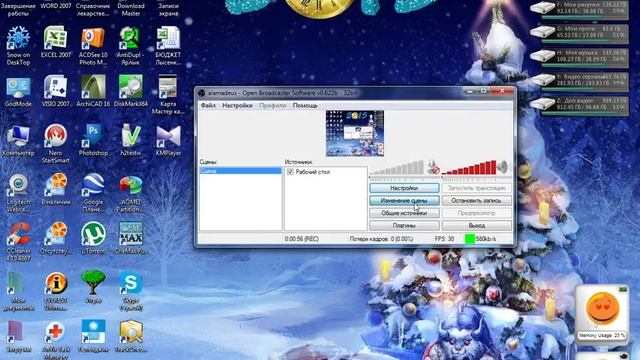Select the Загрузки folder shortcut
Image resolution: width=640 pixels, height=360 pixels.
(x=18, y=336)
